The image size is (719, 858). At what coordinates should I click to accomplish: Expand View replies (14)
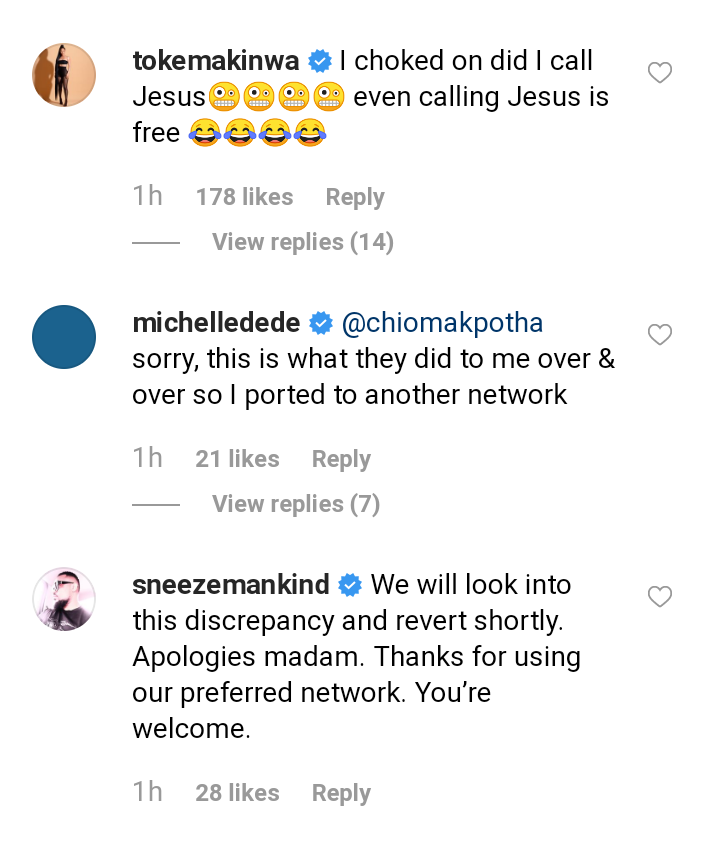[x=302, y=242]
